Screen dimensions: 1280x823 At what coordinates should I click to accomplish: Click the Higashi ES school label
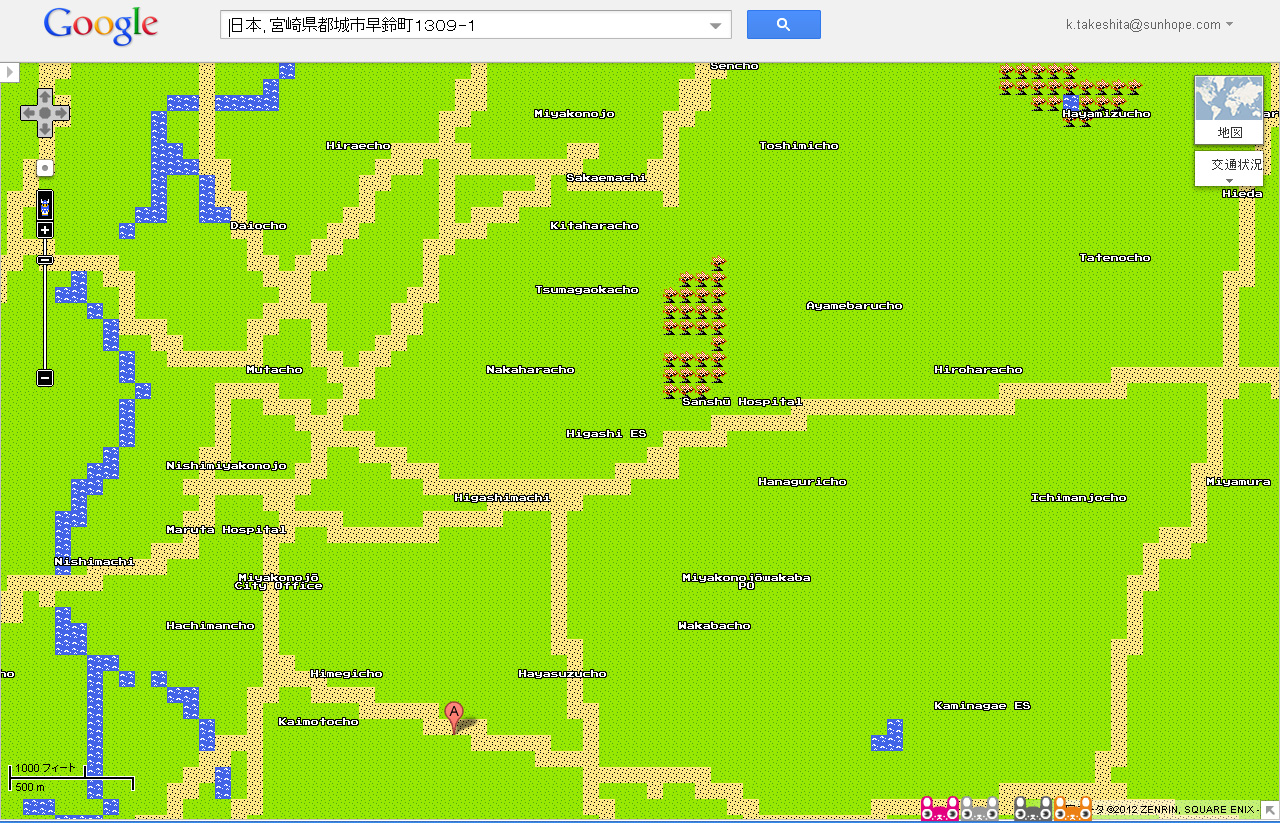click(606, 434)
